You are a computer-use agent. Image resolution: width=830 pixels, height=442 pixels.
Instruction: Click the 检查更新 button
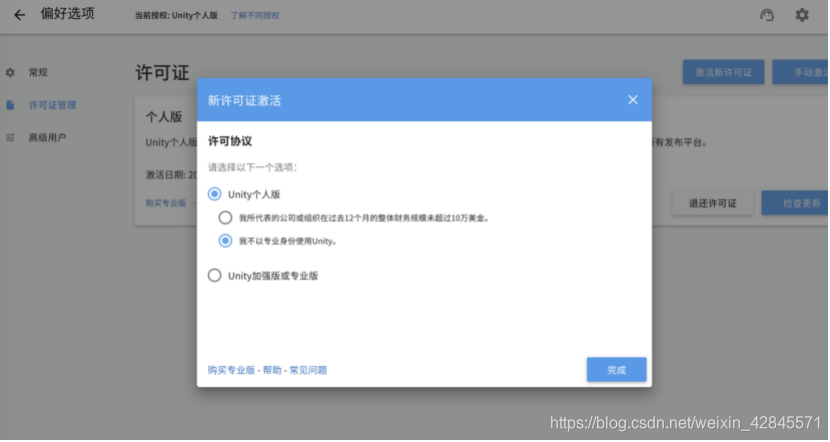pos(795,203)
